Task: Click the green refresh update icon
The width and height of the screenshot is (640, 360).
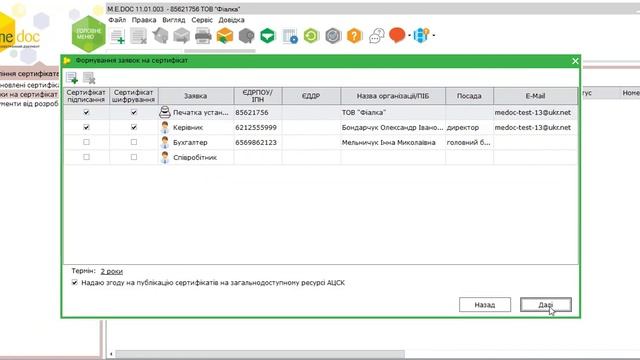Action: [x=311, y=36]
